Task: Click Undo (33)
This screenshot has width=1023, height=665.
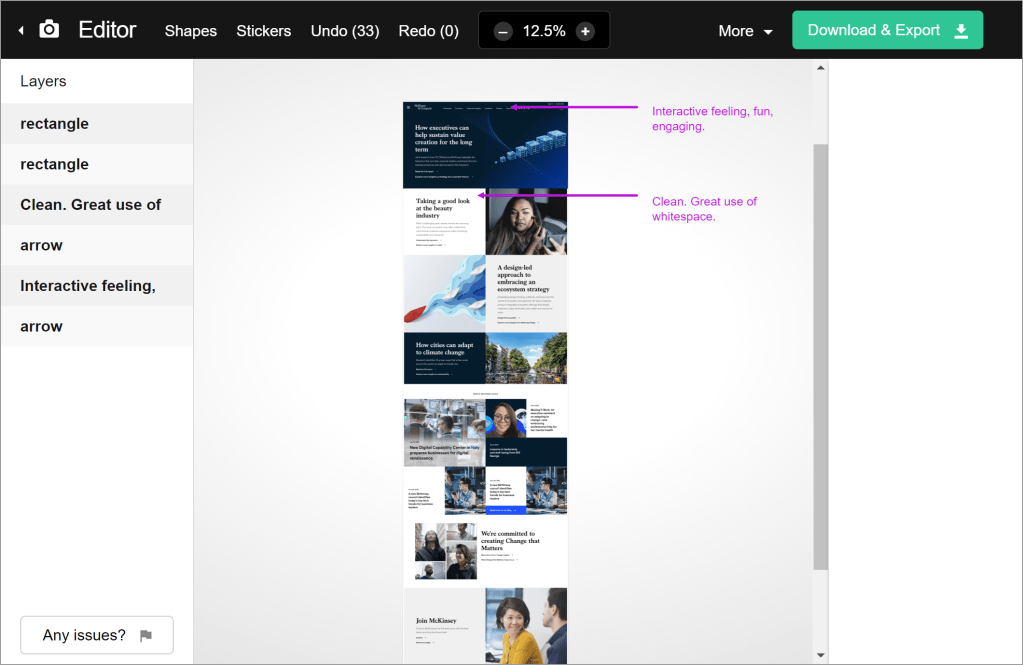Action: coord(345,31)
